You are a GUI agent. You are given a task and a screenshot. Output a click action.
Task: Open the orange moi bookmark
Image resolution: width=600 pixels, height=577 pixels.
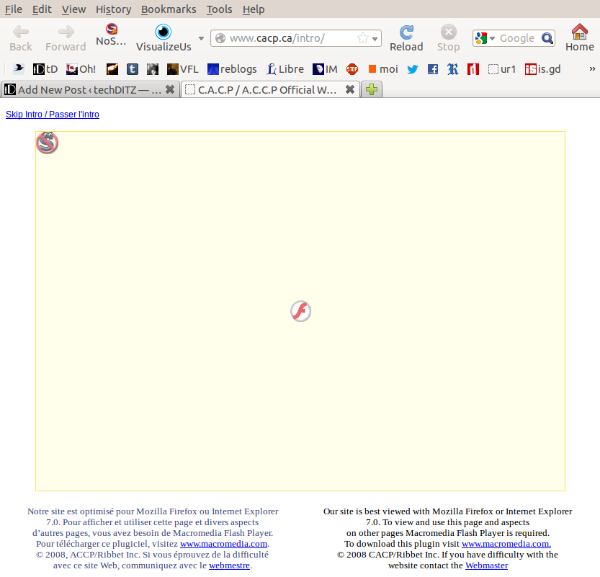383,69
